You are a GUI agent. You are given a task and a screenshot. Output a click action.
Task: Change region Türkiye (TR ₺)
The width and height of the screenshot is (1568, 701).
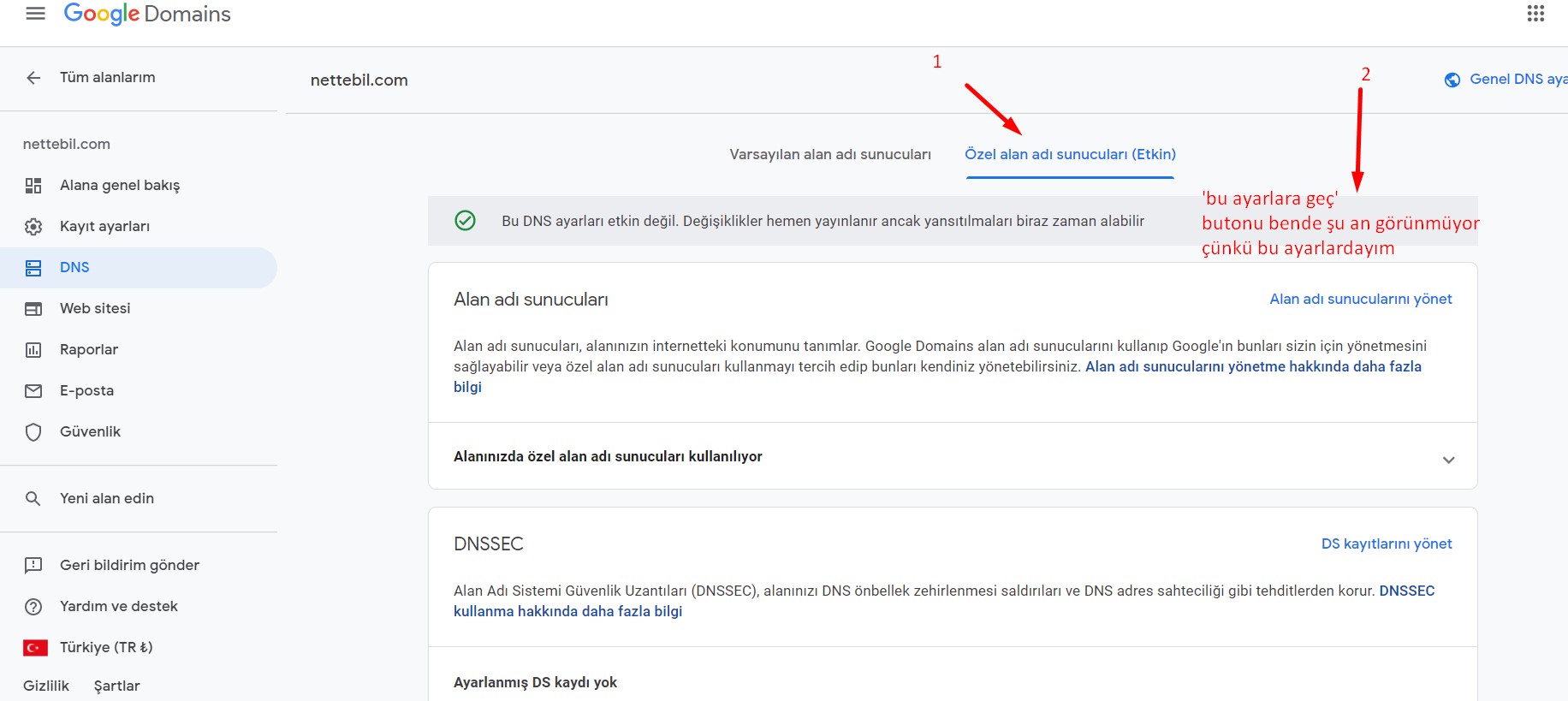(106, 647)
